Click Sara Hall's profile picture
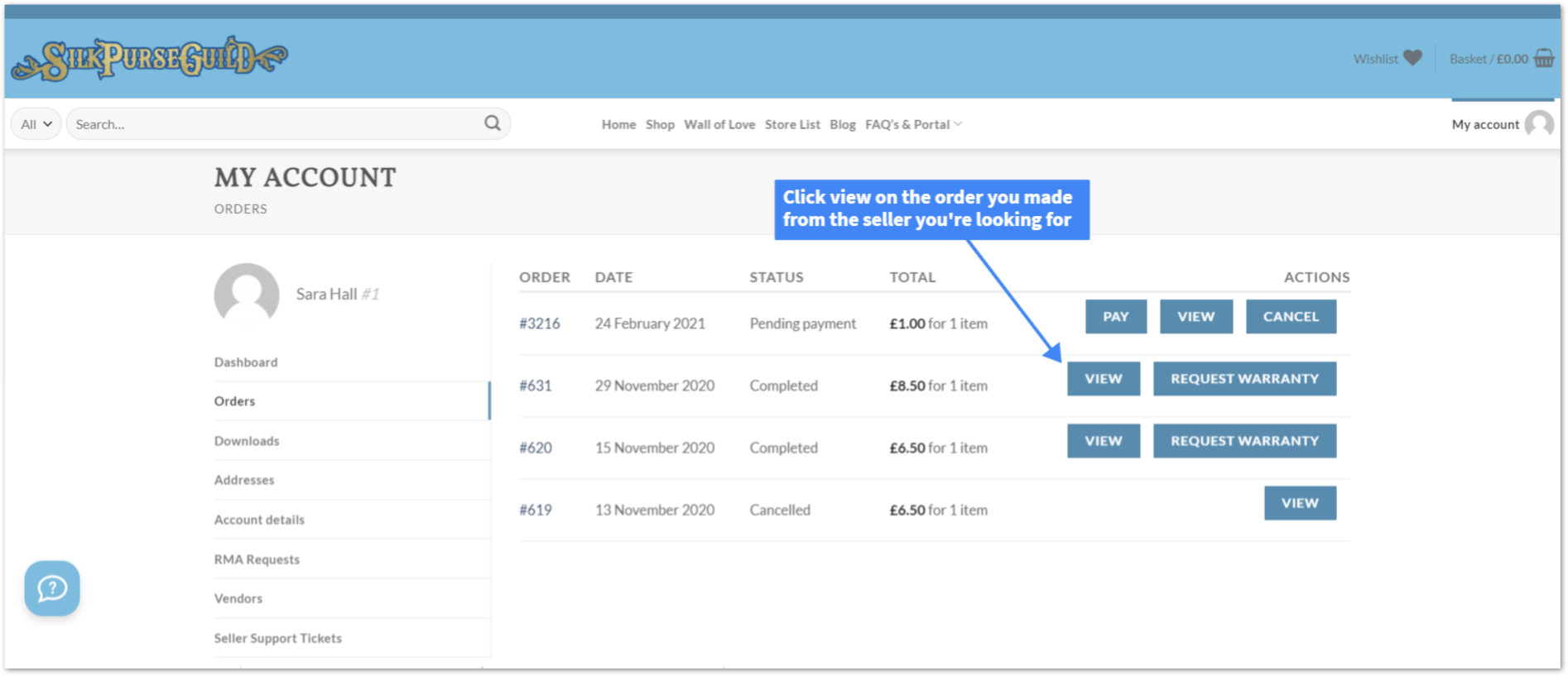 click(x=247, y=294)
